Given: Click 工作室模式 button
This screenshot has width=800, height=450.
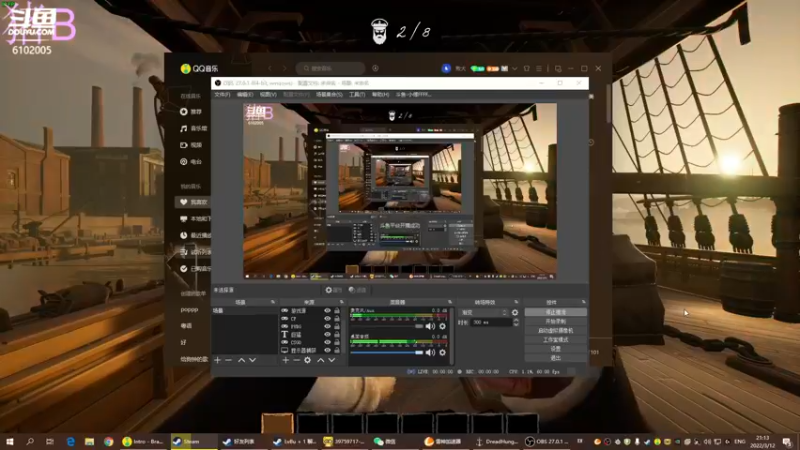Looking at the screenshot, I should [556, 340].
